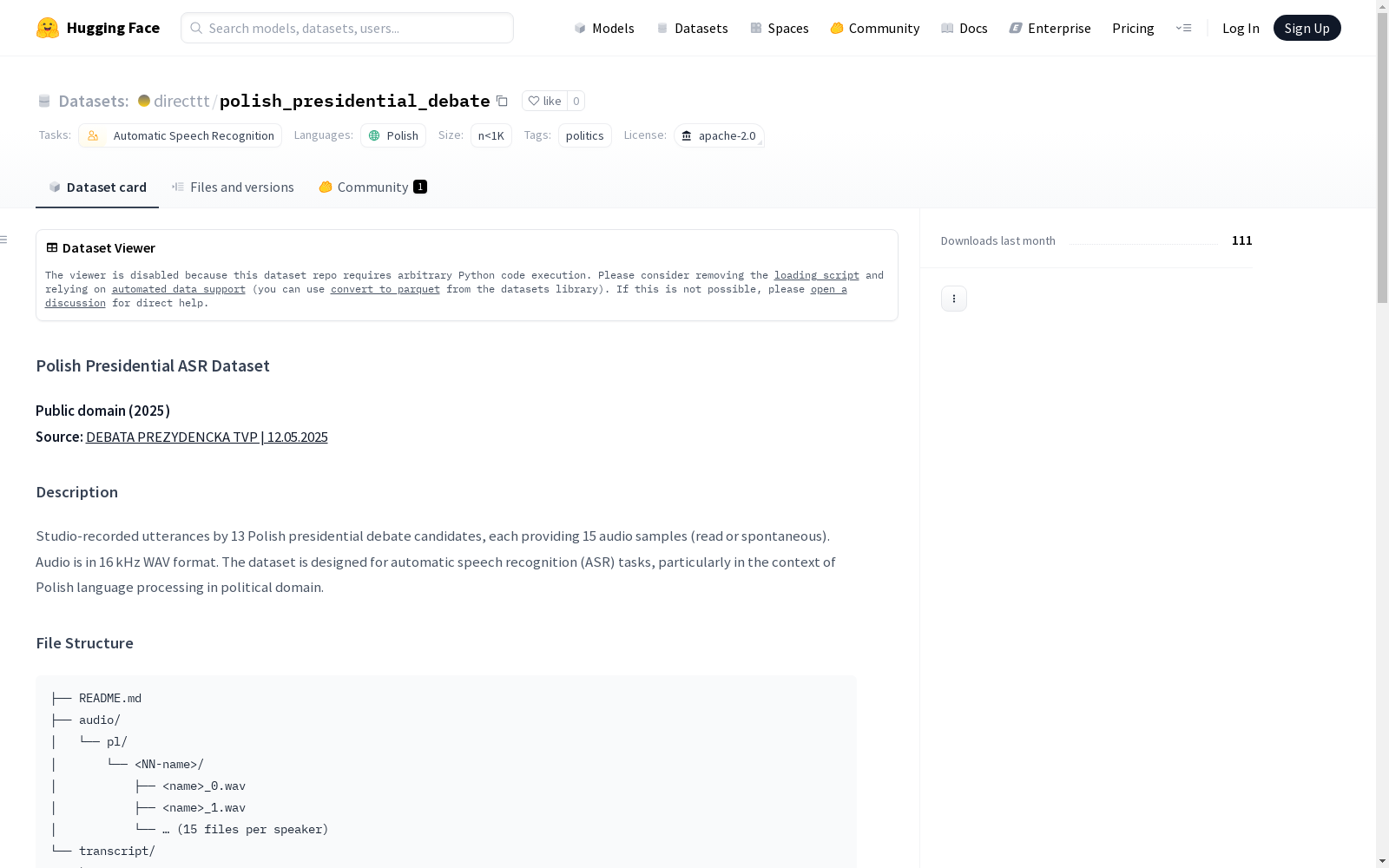1389x868 pixels.
Task: Open the automated data support link
Action: (x=179, y=289)
